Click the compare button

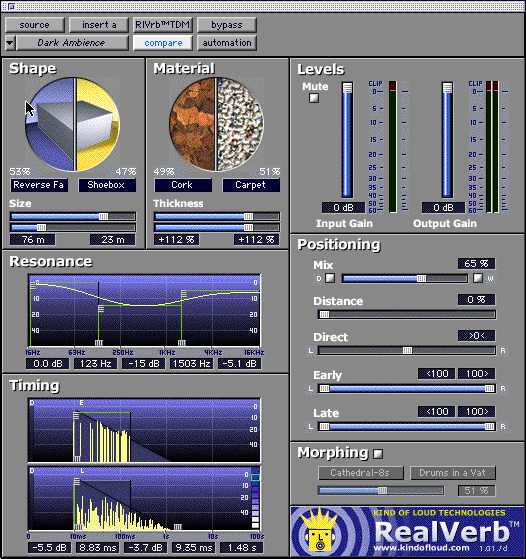coord(163,43)
